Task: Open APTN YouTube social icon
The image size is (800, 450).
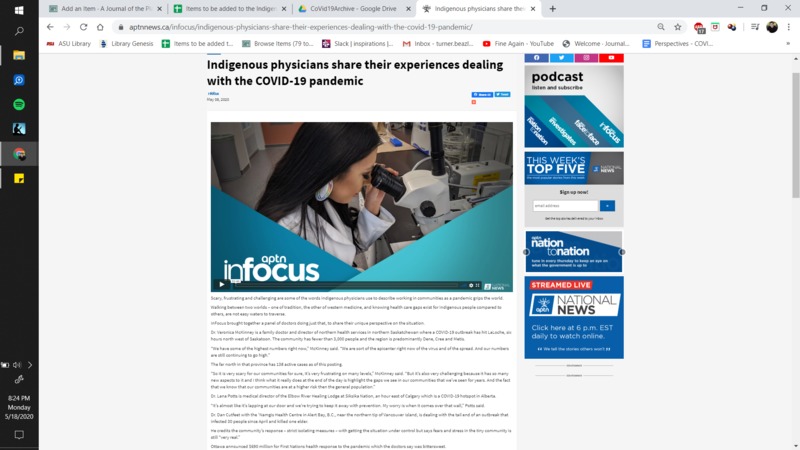Action: (611, 58)
